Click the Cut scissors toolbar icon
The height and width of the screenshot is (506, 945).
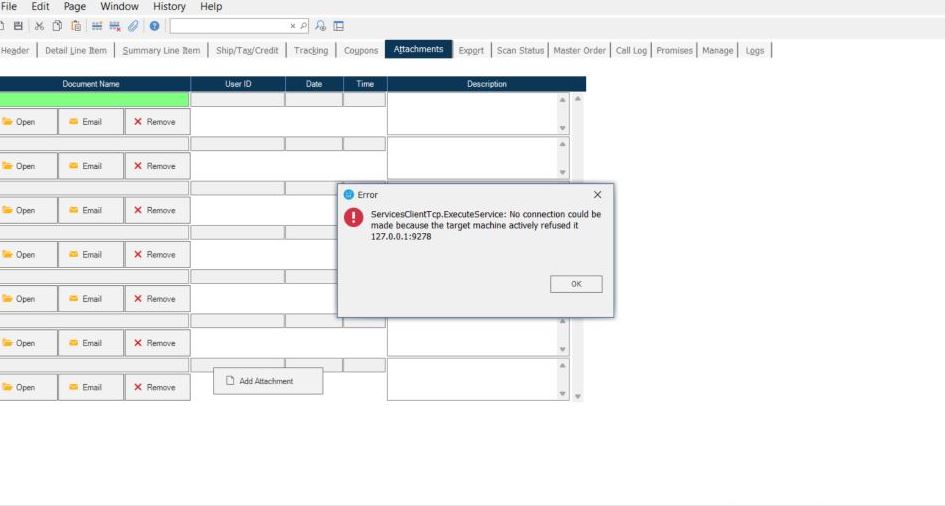40,26
